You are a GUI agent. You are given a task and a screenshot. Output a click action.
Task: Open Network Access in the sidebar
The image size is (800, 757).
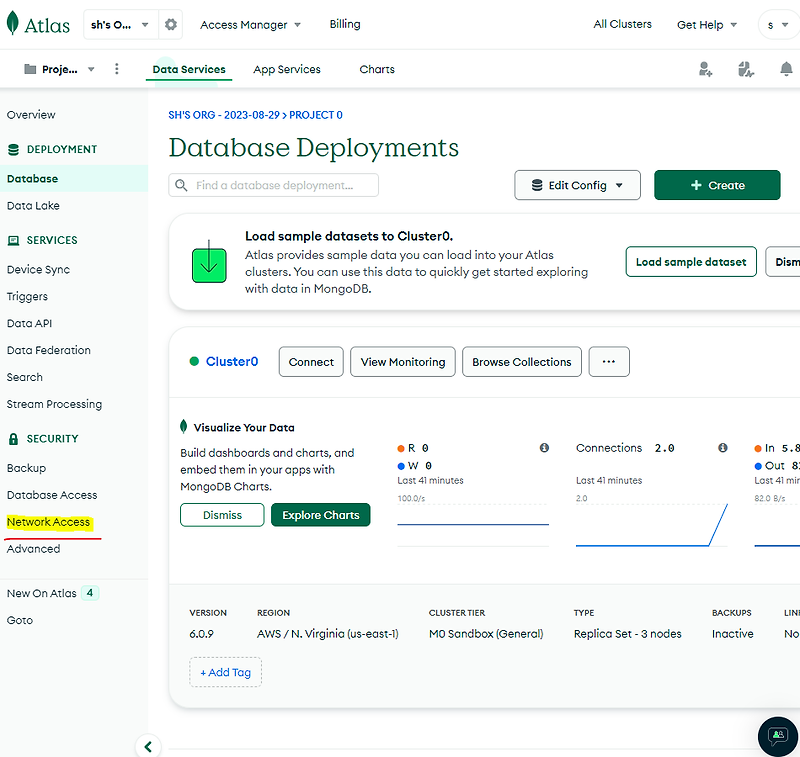[x=48, y=522]
